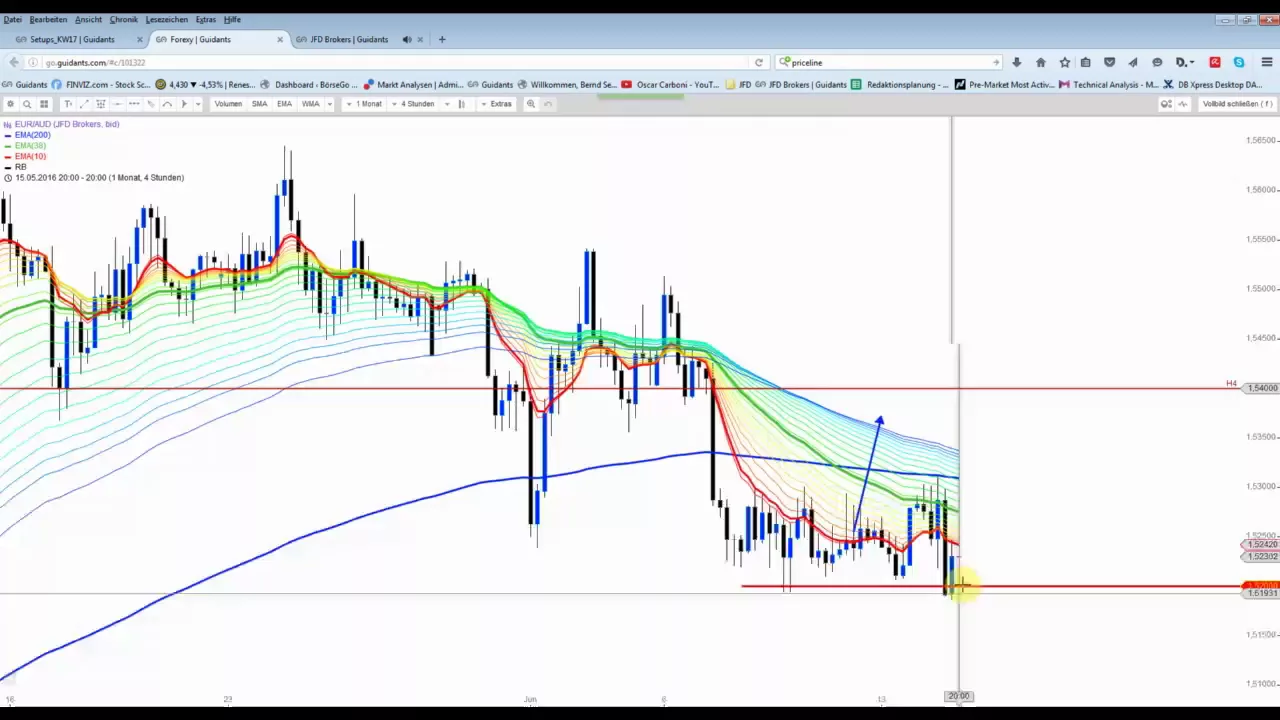Screen dimensions: 1280x720
Task: Open the Hilfe menu
Action: pyautogui.click(x=232, y=19)
